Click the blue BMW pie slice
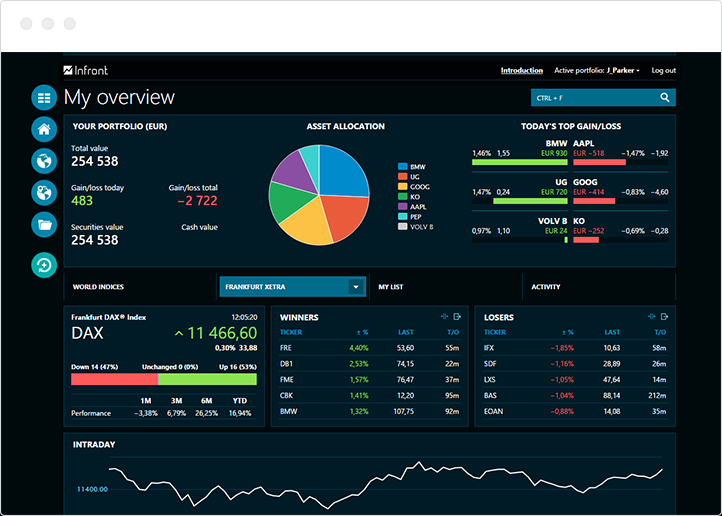The width and height of the screenshot is (722, 516). [x=343, y=173]
